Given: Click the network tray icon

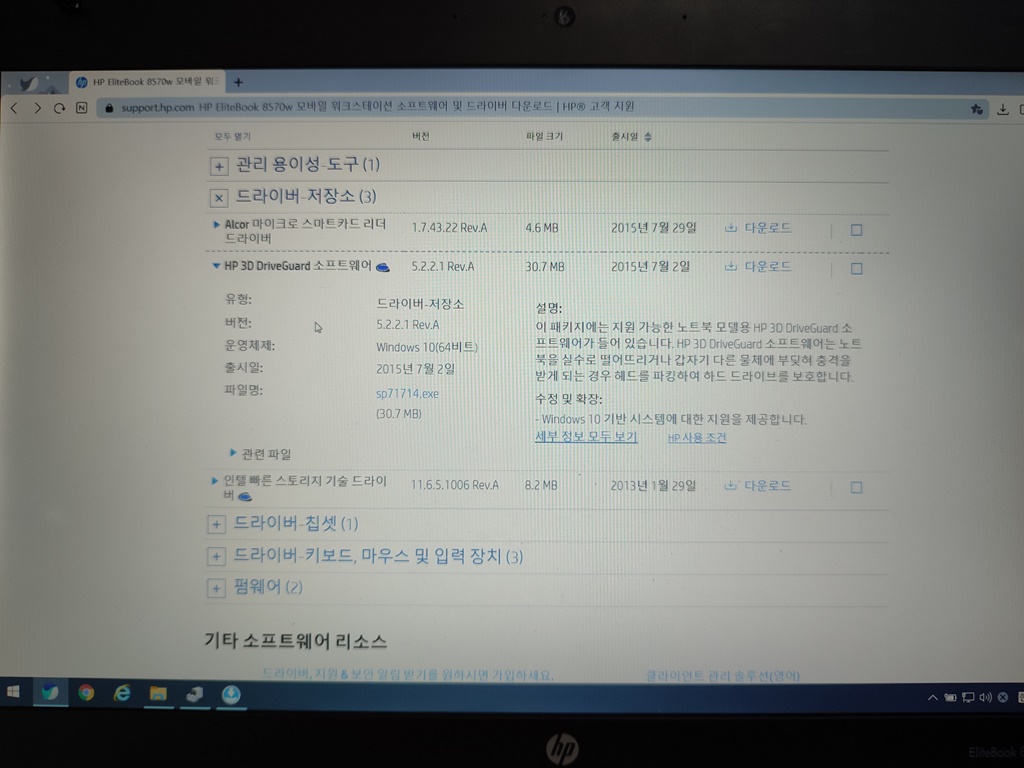Looking at the screenshot, I should (968, 697).
